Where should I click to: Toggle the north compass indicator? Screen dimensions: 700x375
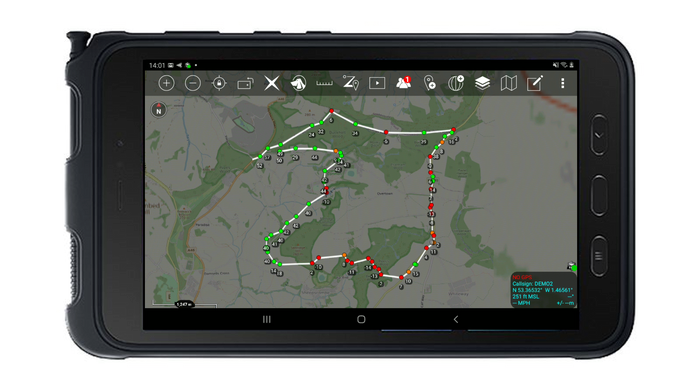coord(158,109)
